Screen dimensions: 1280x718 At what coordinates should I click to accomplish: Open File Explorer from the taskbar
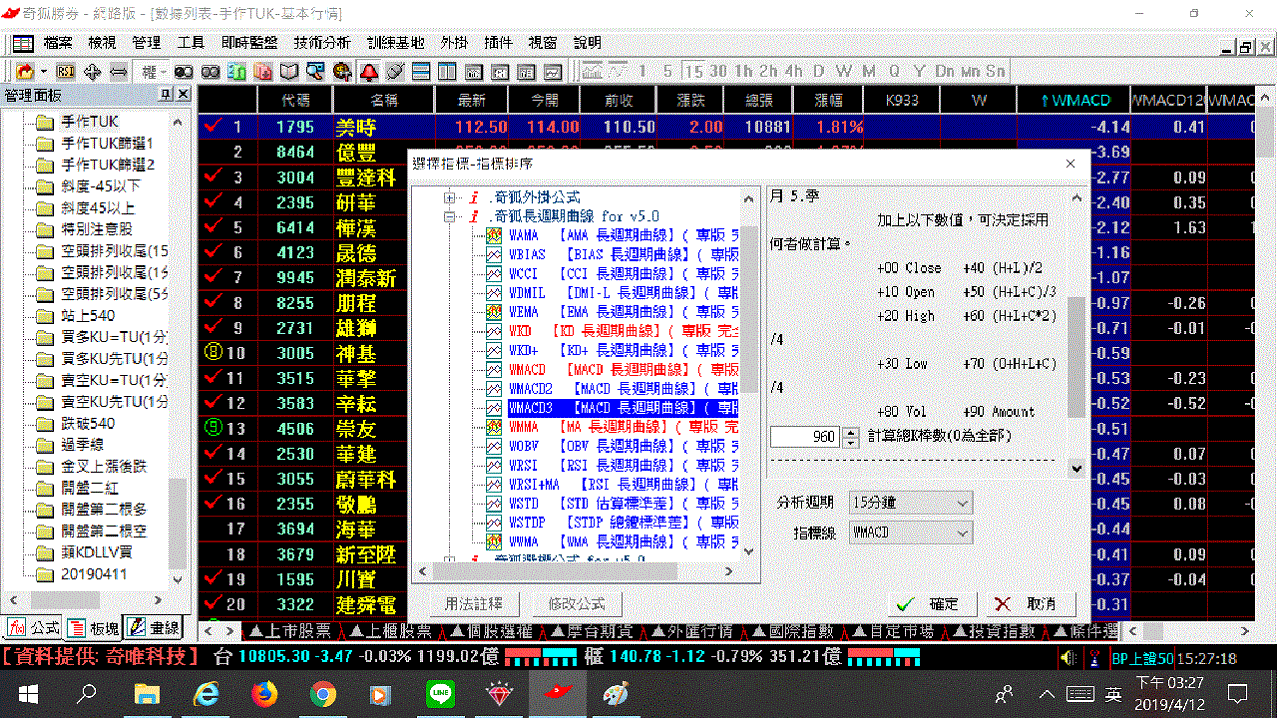click(148, 694)
